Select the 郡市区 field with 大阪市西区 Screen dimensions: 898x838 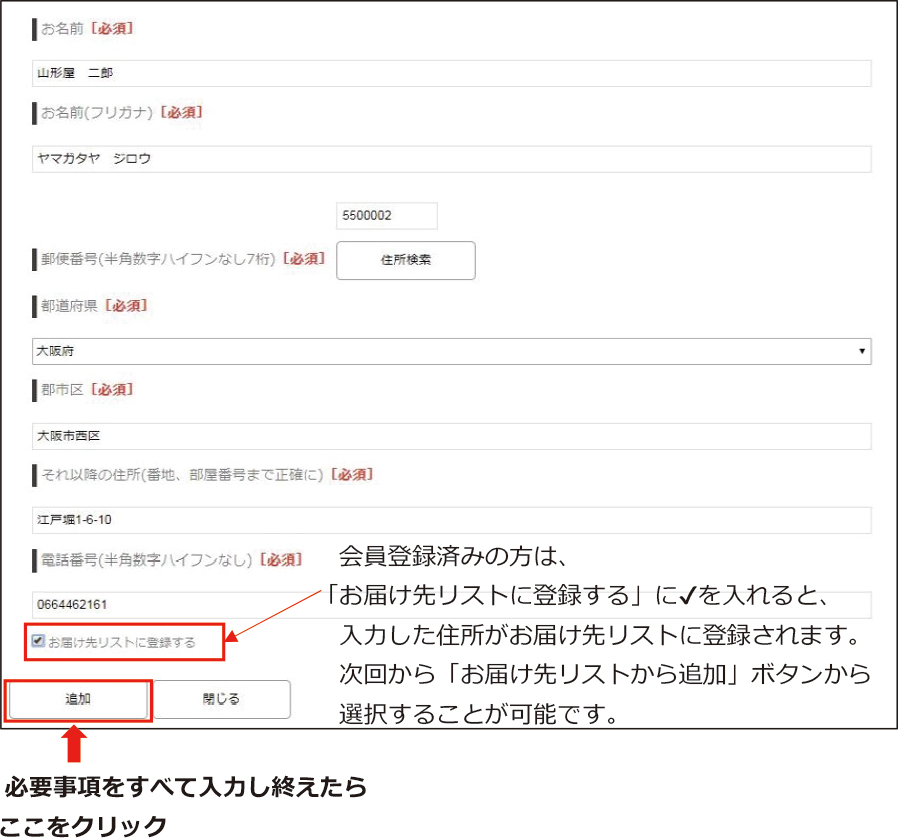450,437
